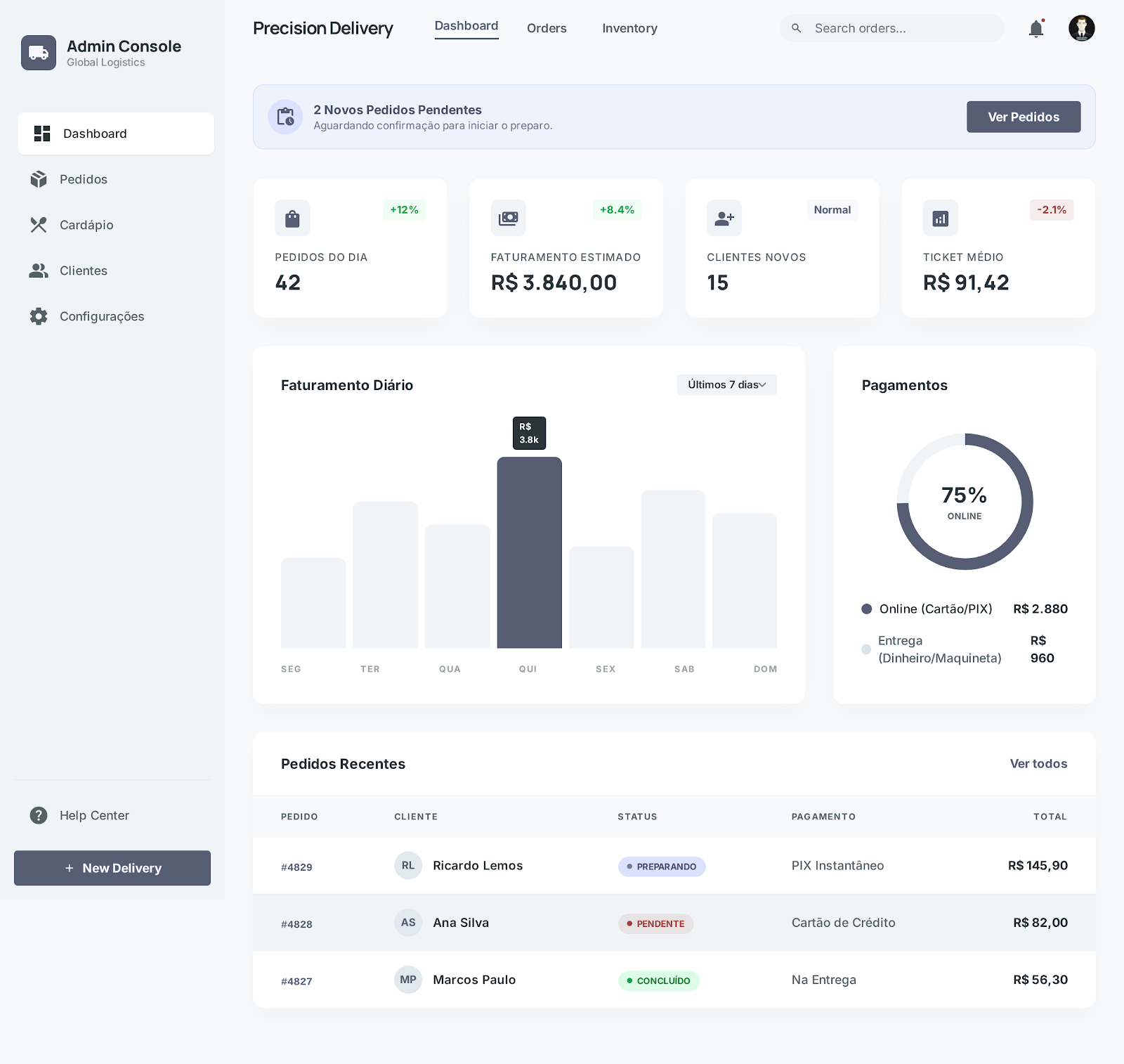Click the New Delivery button

click(x=112, y=868)
